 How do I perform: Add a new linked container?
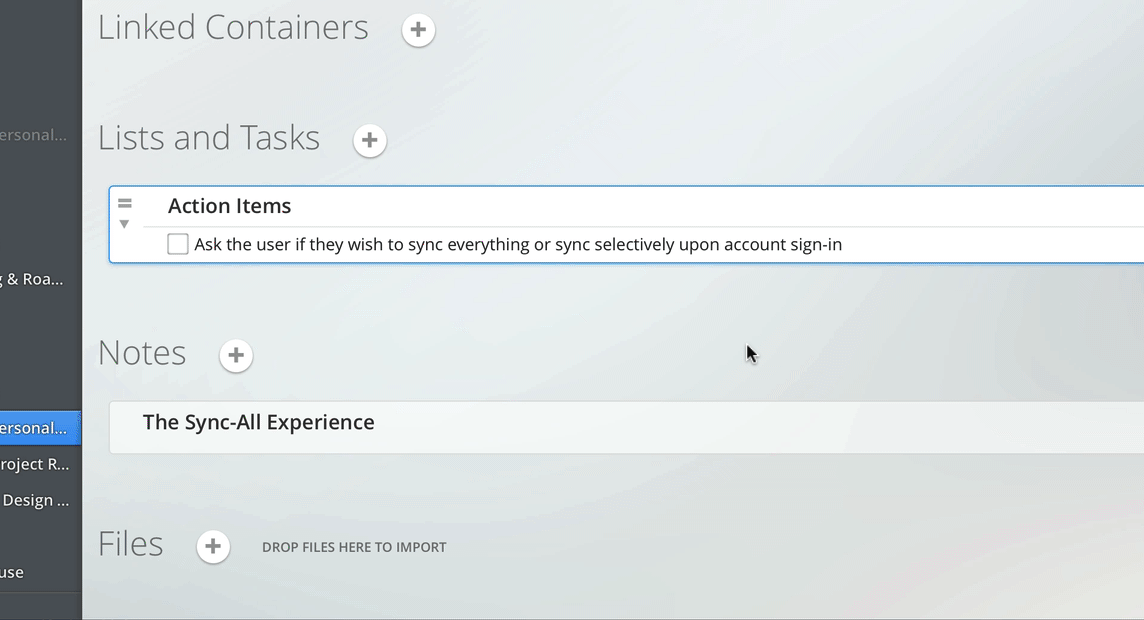tap(418, 30)
